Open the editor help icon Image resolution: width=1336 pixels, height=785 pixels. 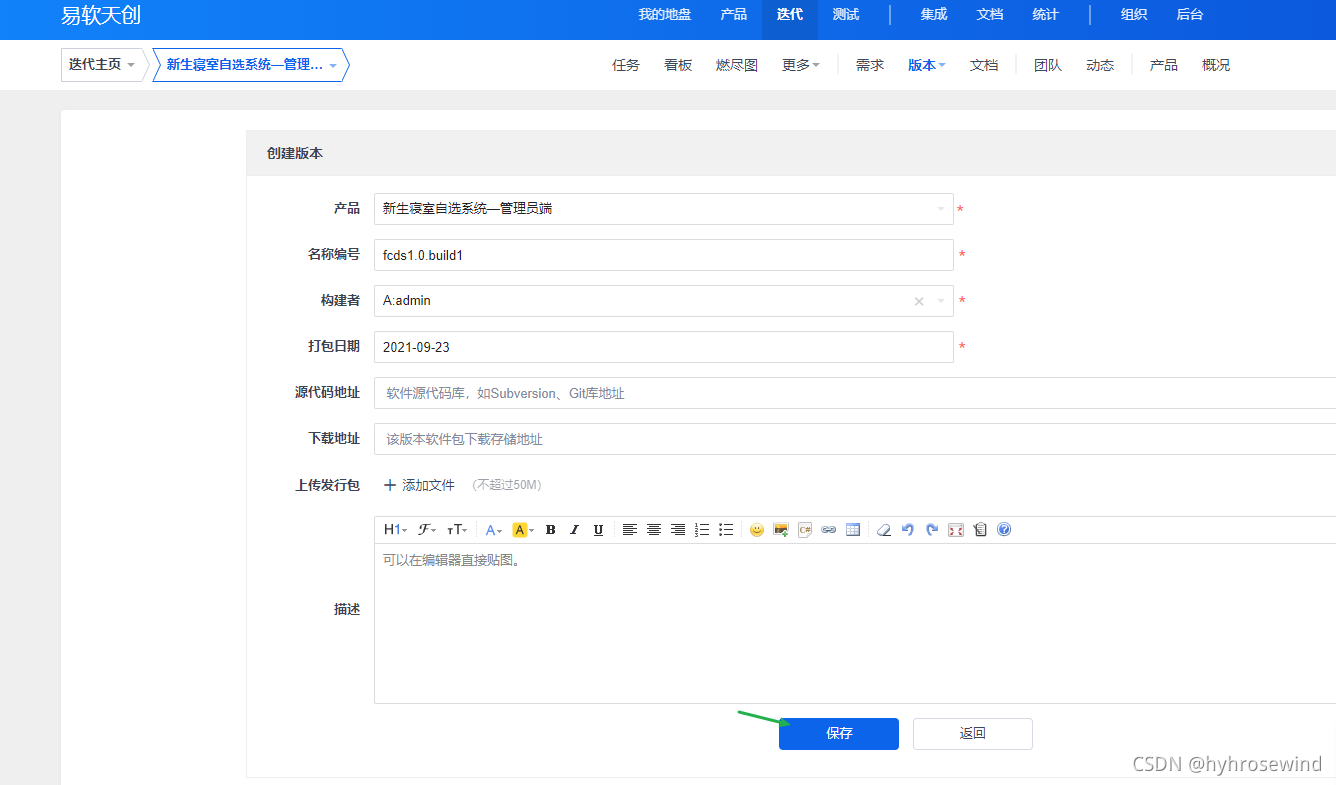[x=1004, y=530]
